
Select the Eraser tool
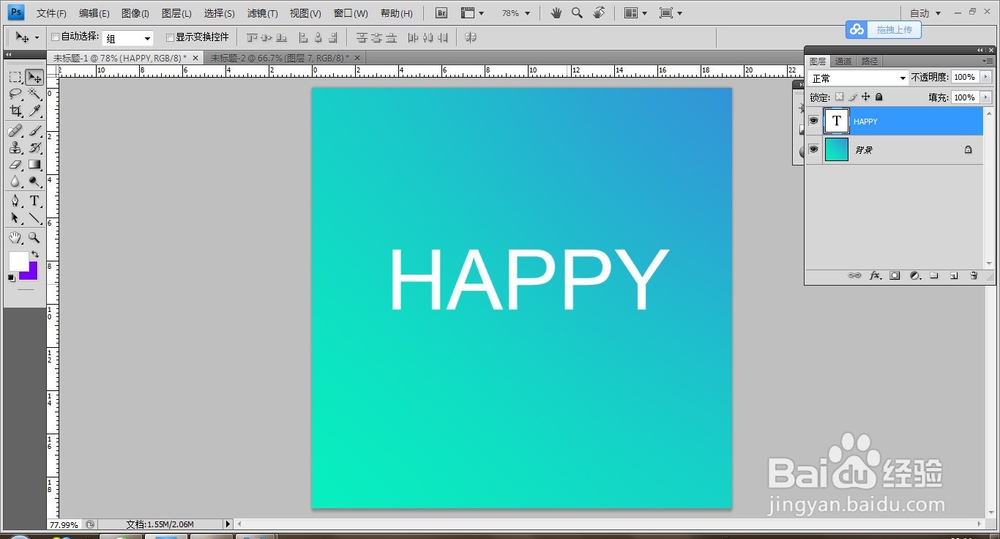[15, 165]
